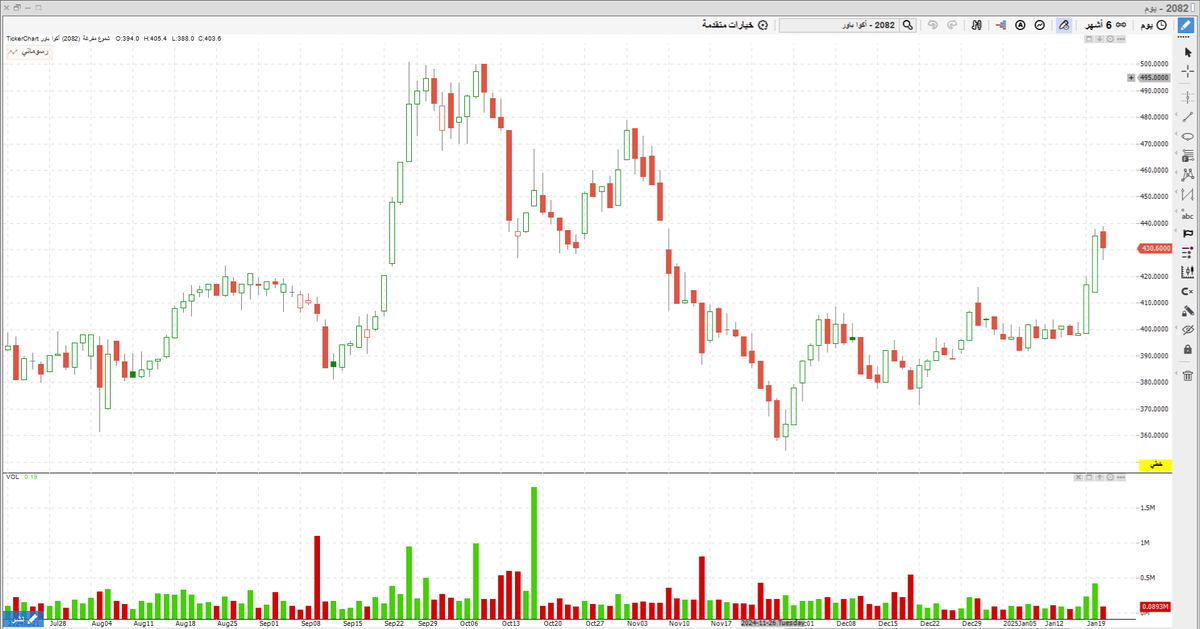Click the clear indicators C× tool

point(1187,291)
